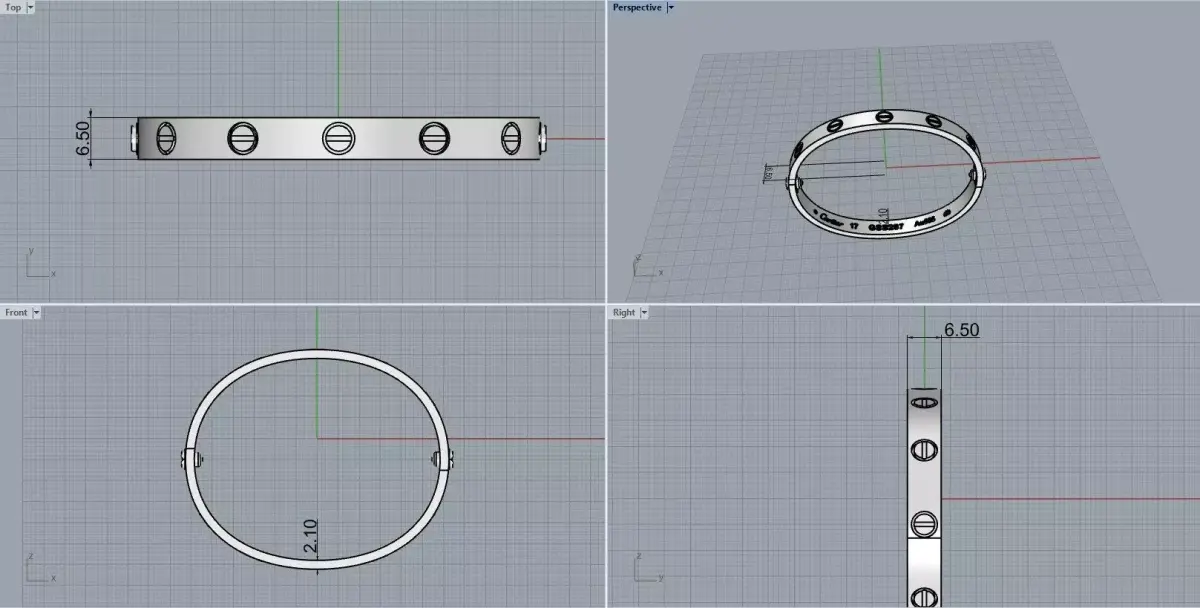Open the Front viewport dropdown arrow
This screenshot has height=608, width=1200.
[x=37, y=313]
